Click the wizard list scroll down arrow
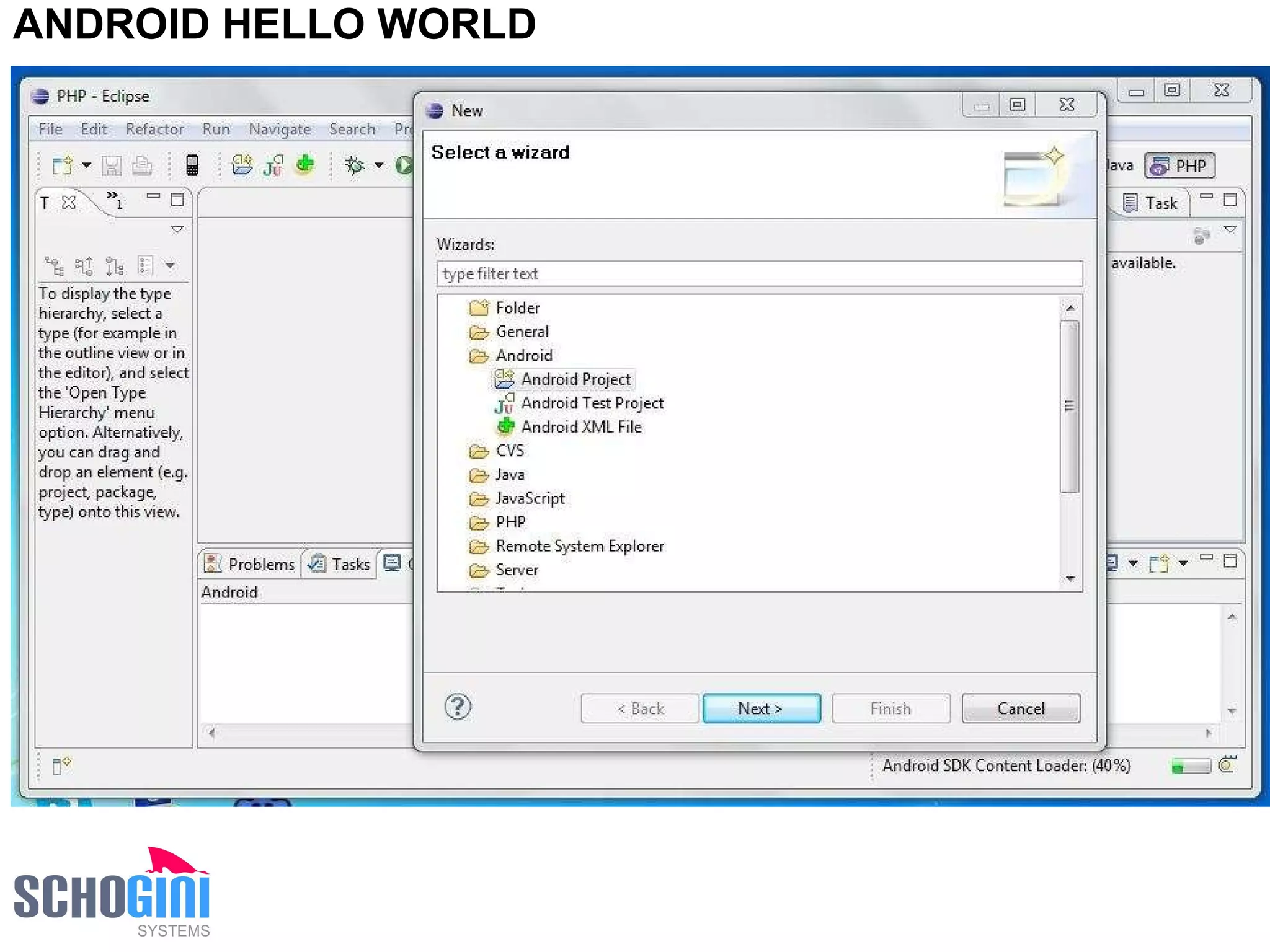Viewport: 1270px width, 952px height. pyautogui.click(x=1070, y=579)
